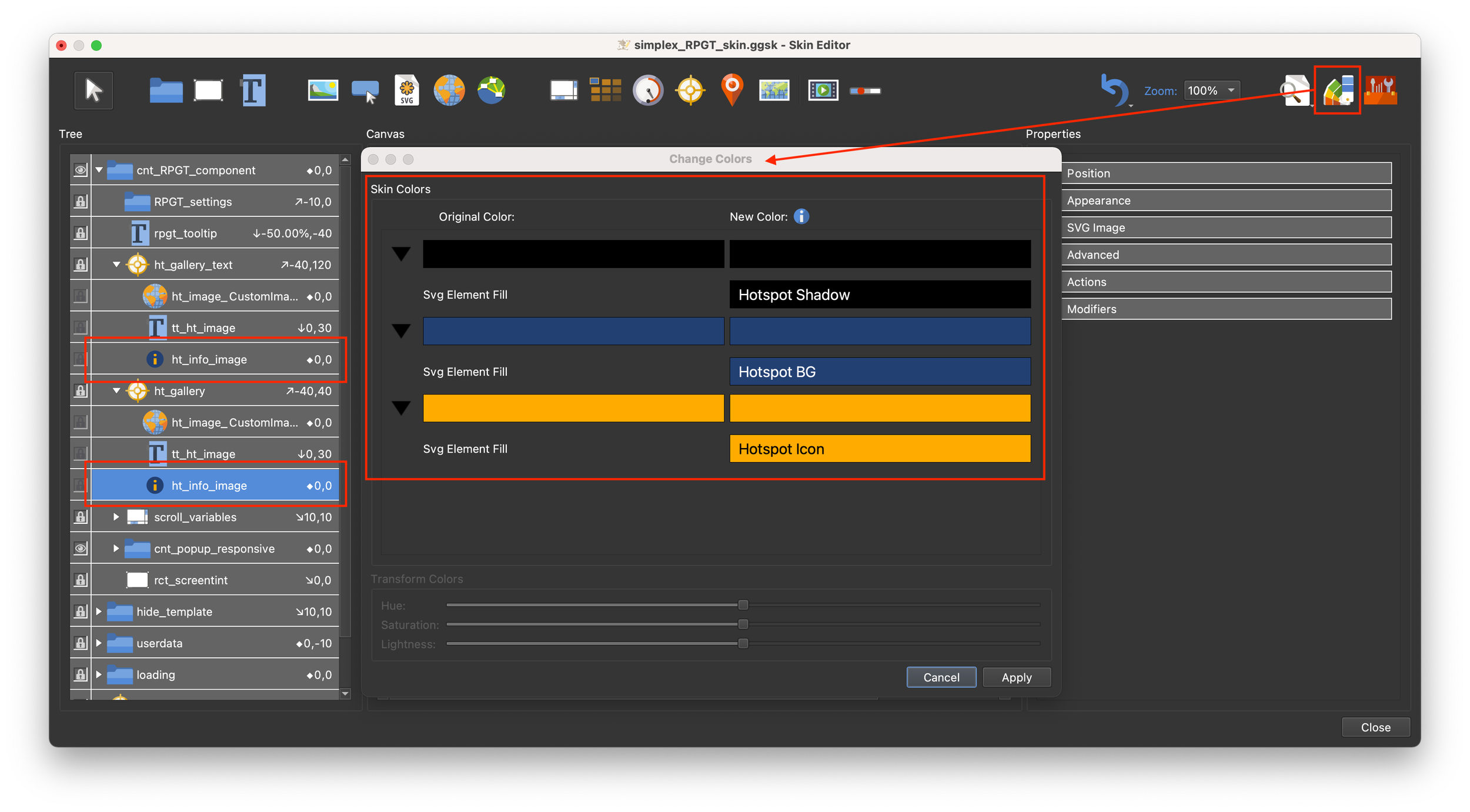Select the Add Hotspot Template crosshair icon

(x=690, y=91)
